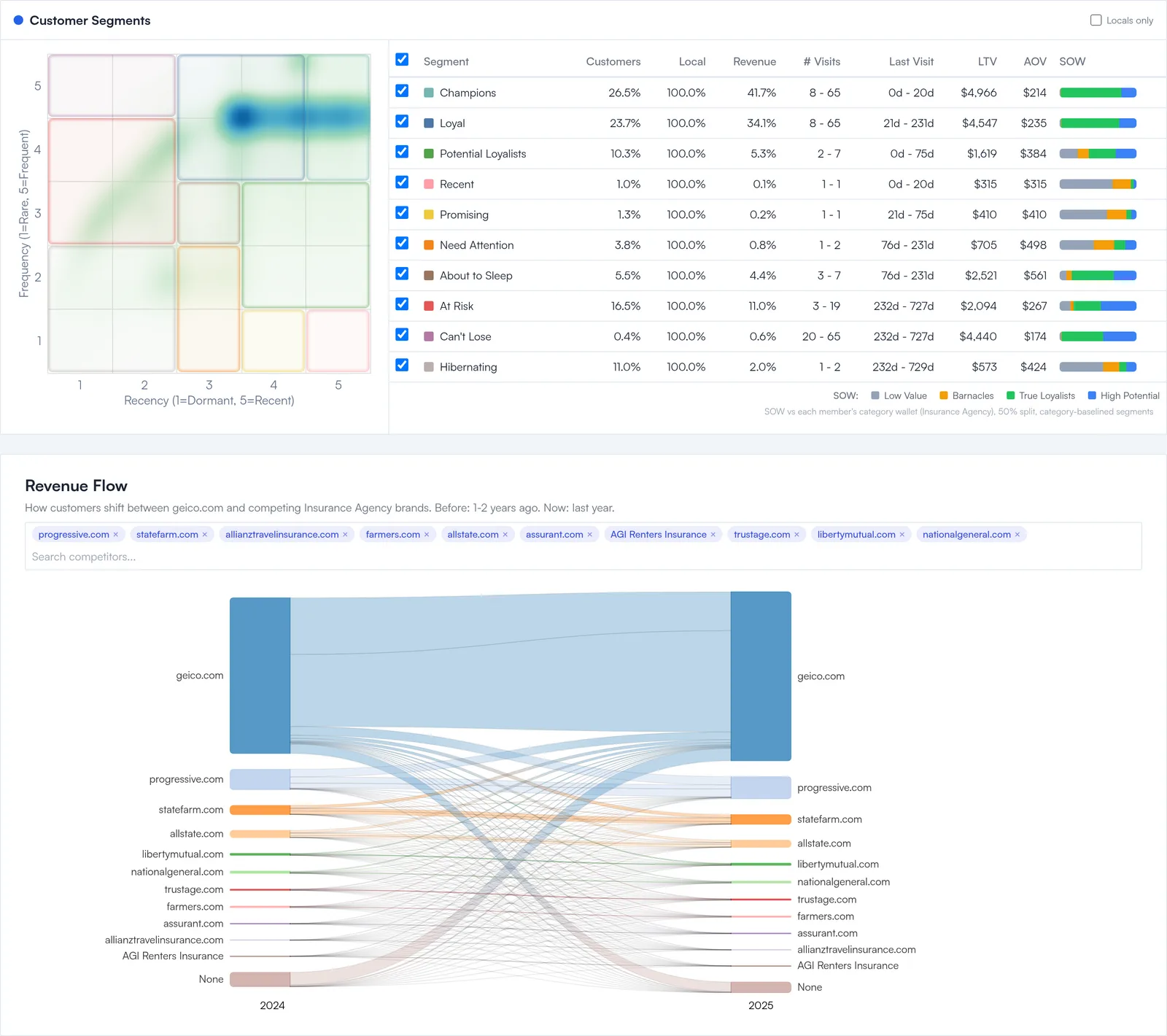
Task: Click the Hibernating last visit 232d - 729d
Action: pos(903,367)
